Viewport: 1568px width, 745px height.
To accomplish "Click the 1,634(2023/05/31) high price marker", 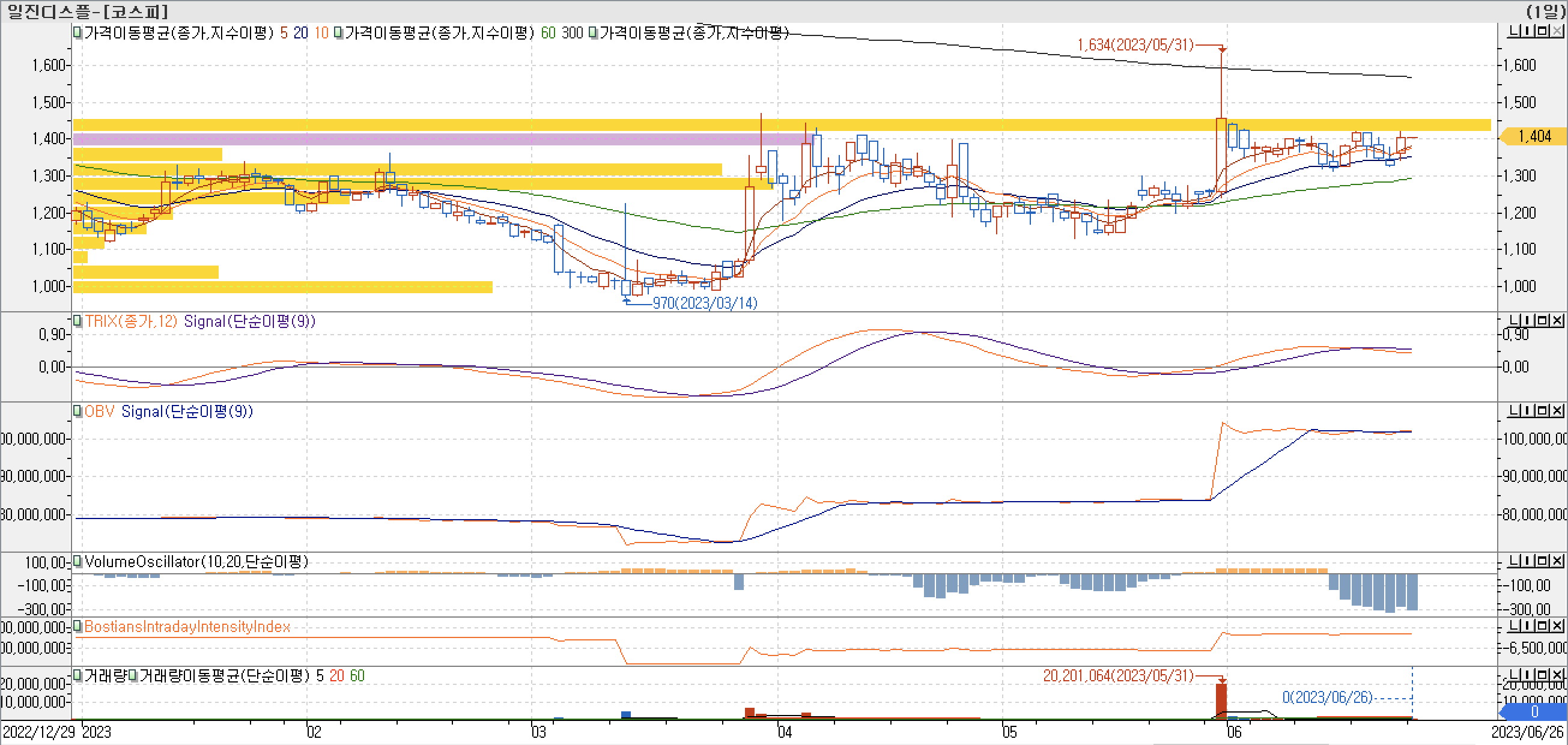I will point(1135,45).
